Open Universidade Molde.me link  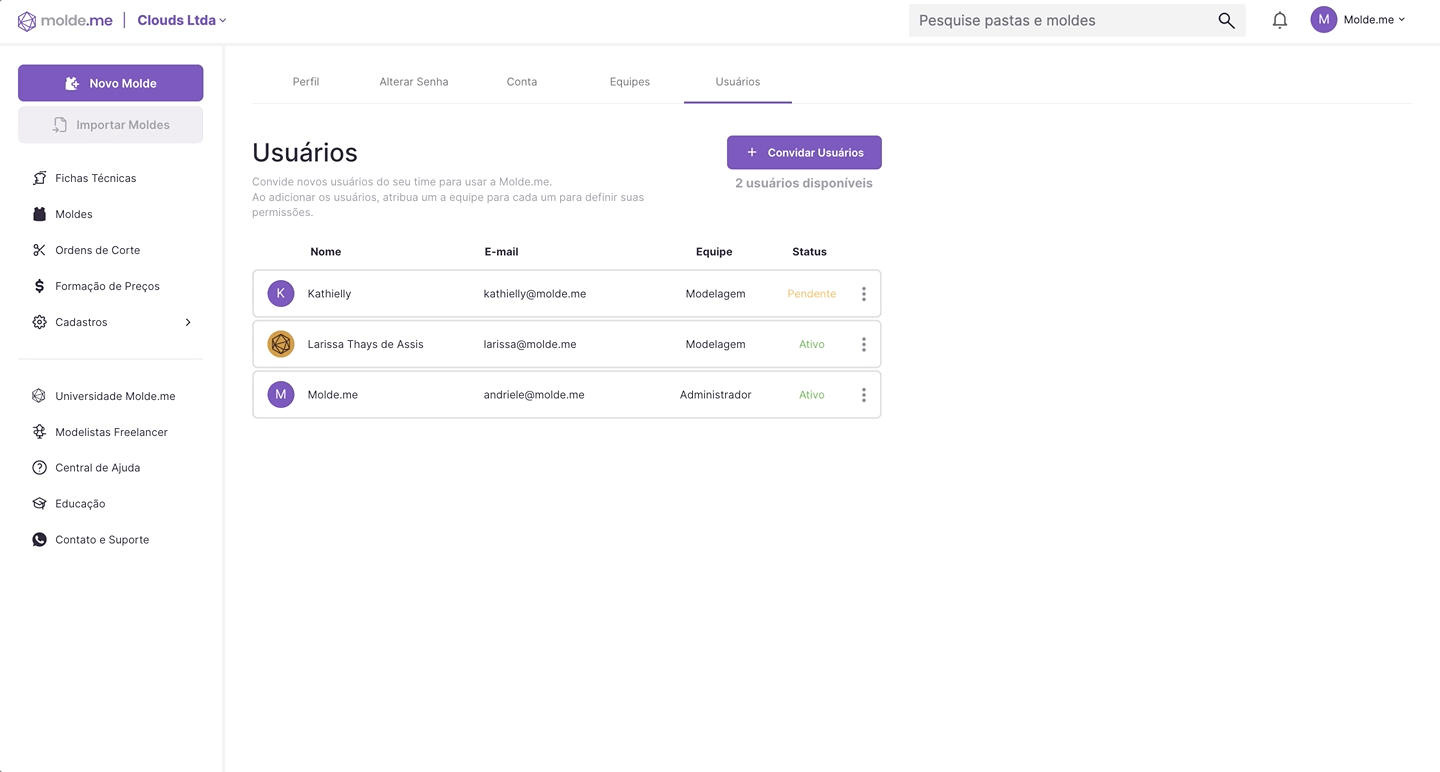115,396
